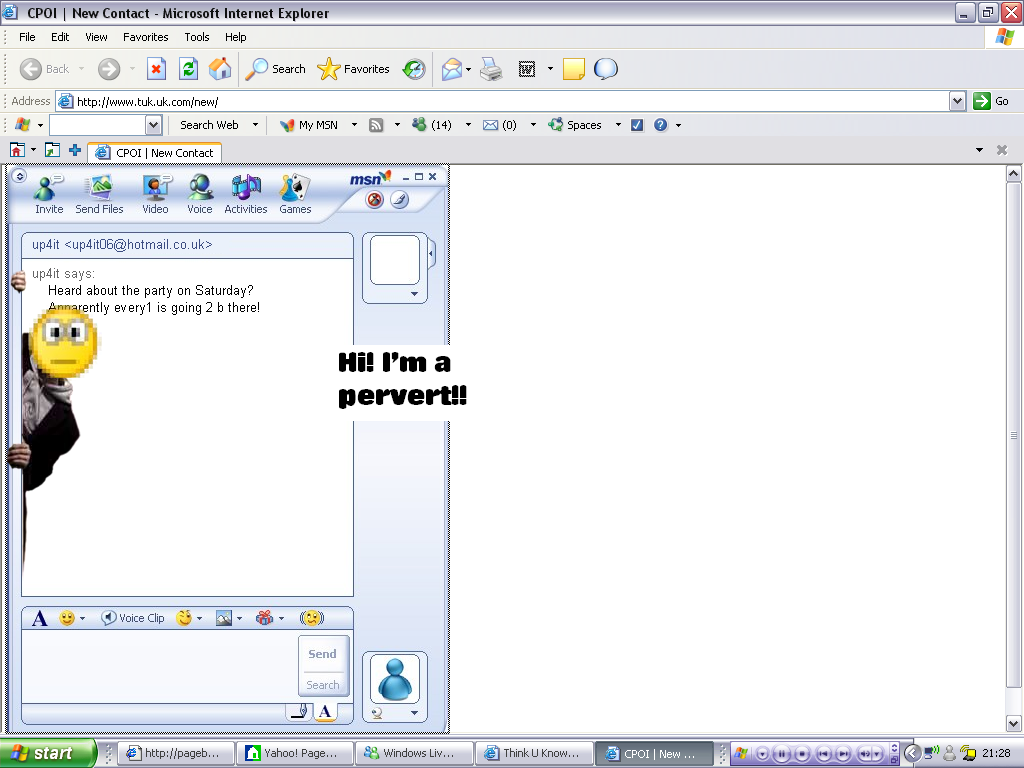Open the File menu
Viewport: 1024px width, 768px height.
click(27, 37)
